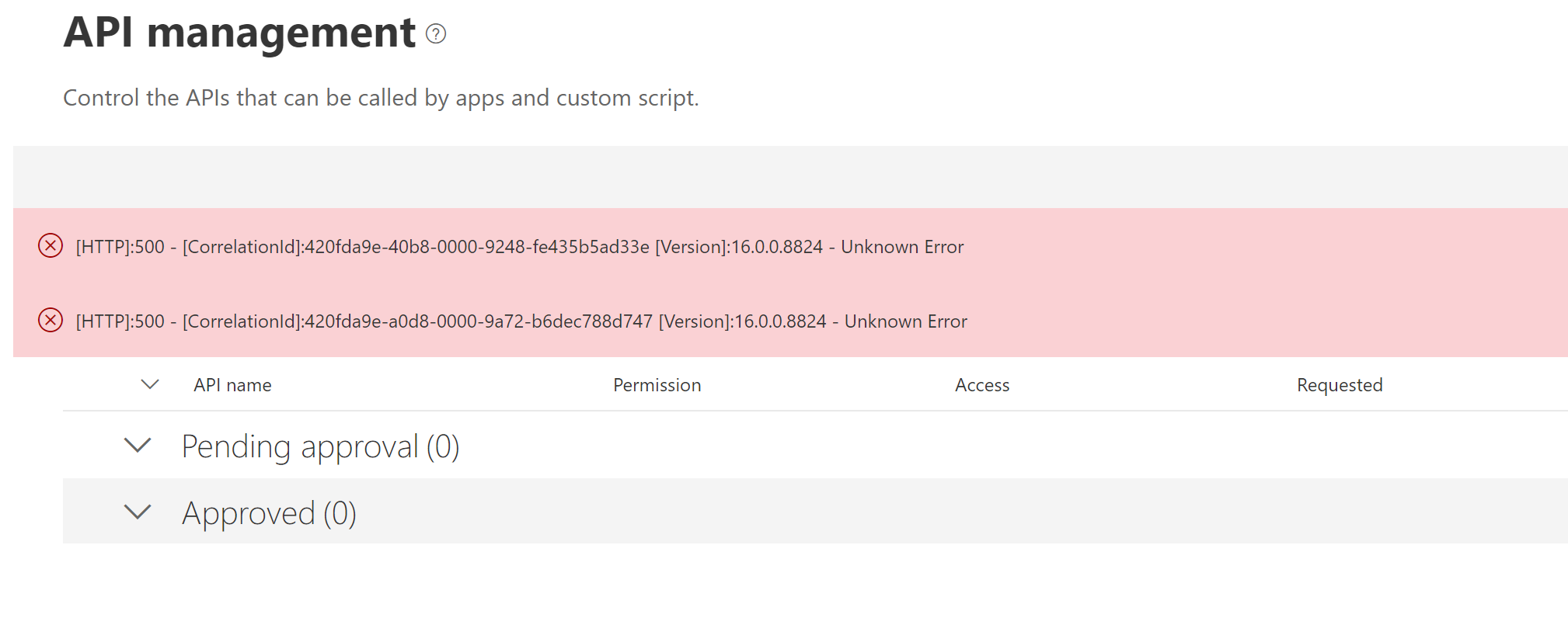Image resolution: width=1568 pixels, height=625 pixels.
Task: Sort by the Permission column header
Action: click(657, 385)
